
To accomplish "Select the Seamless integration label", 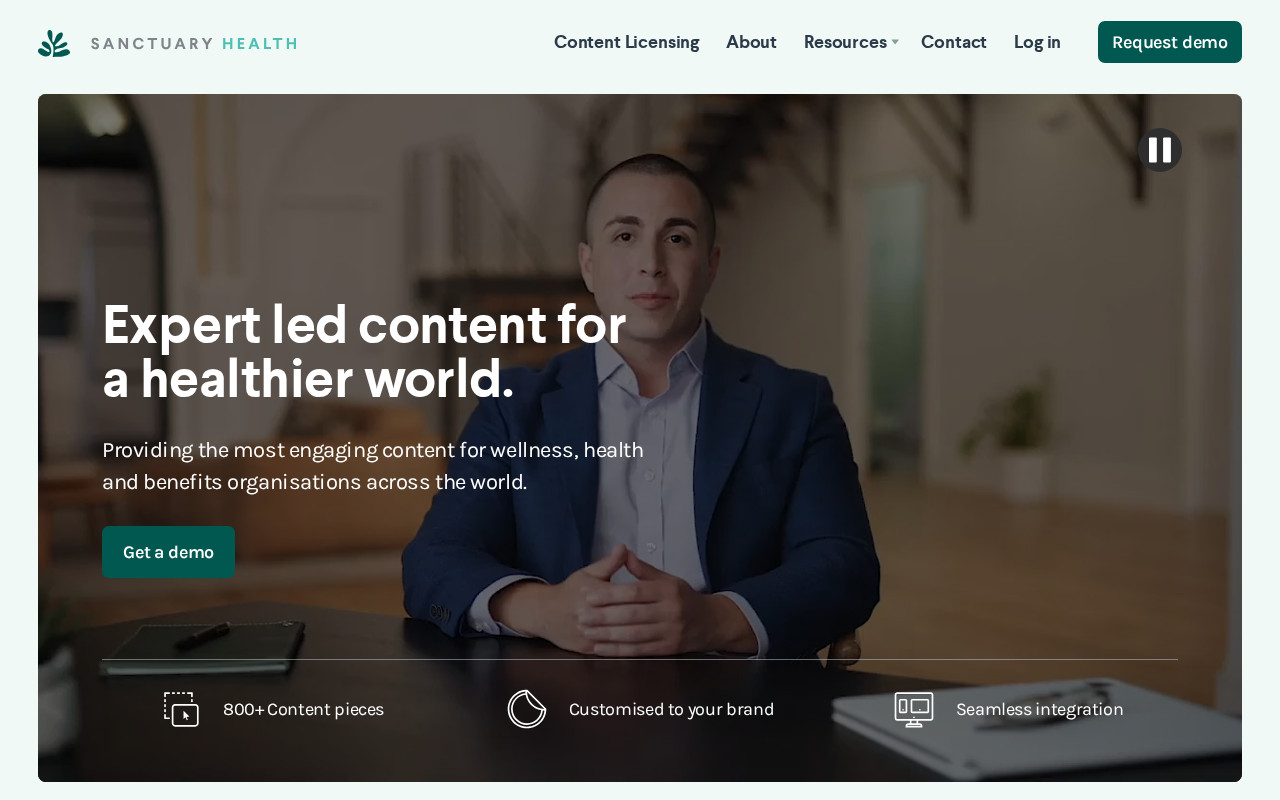I will [1040, 709].
